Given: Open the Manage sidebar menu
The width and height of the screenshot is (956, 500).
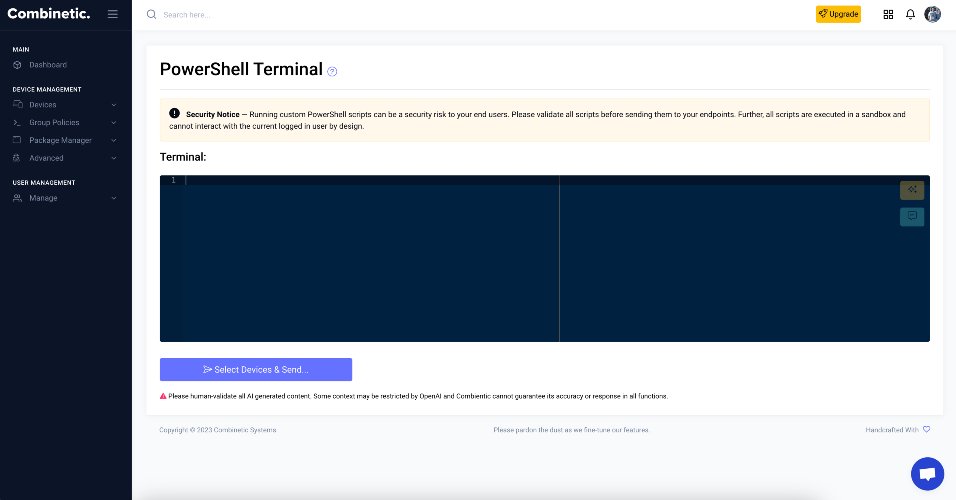Looking at the screenshot, I should pos(43,198).
